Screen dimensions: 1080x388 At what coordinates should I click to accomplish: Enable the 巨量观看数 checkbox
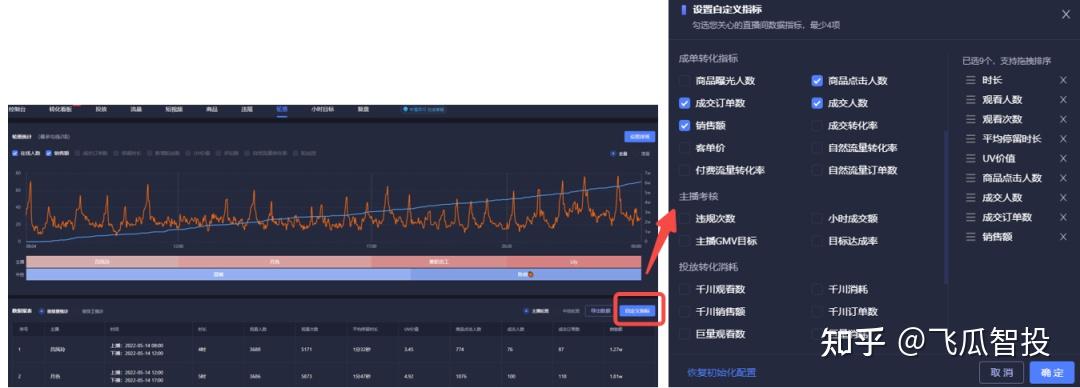click(684, 334)
